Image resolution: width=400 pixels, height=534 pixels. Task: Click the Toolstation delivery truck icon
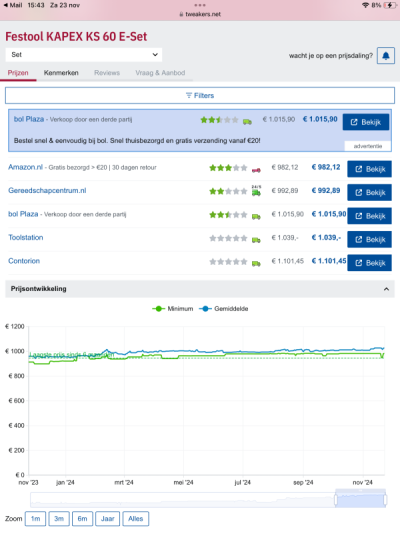pyautogui.click(x=256, y=240)
